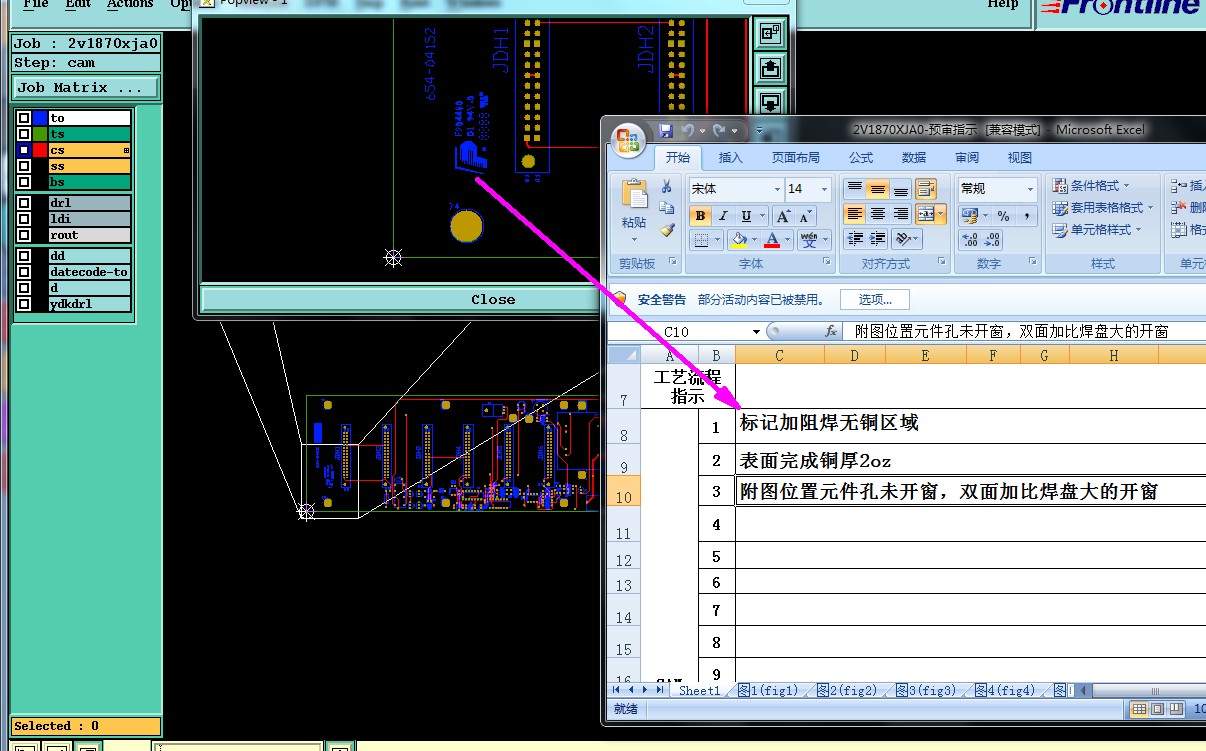Click the Middle Align icon

point(877,189)
